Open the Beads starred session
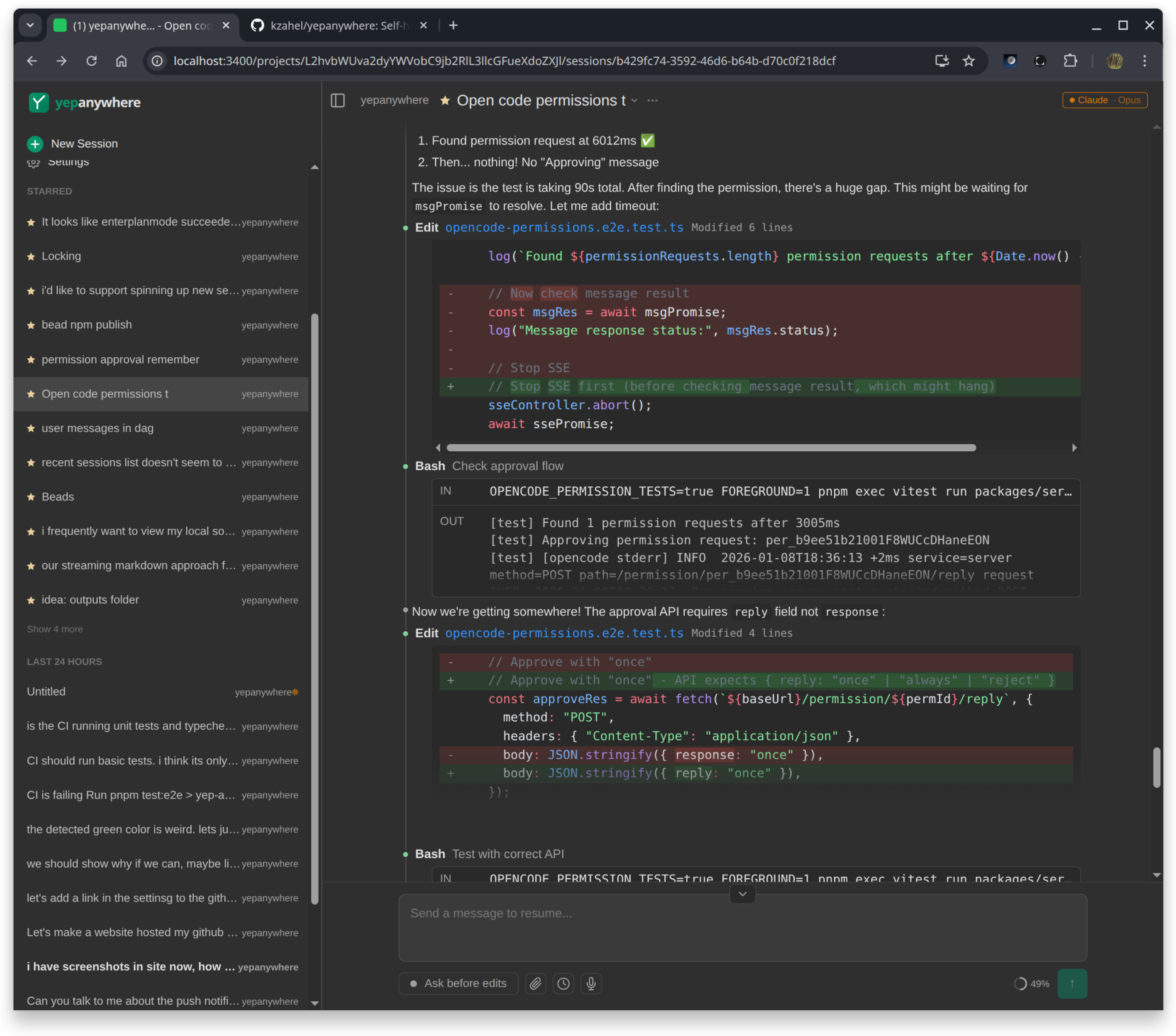This screenshot has width=1176, height=1036. [x=58, y=497]
